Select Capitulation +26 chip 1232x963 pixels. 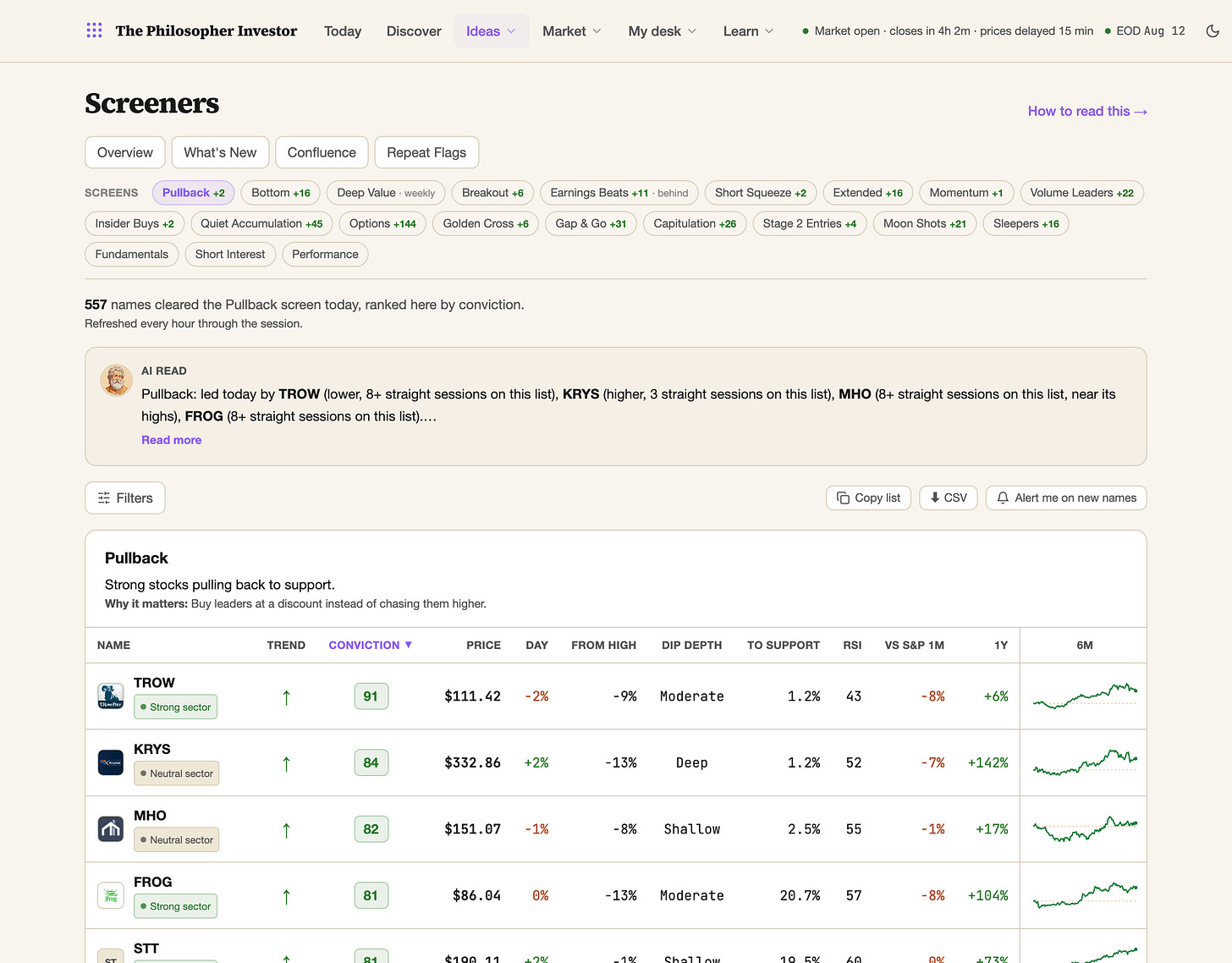click(695, 223)
